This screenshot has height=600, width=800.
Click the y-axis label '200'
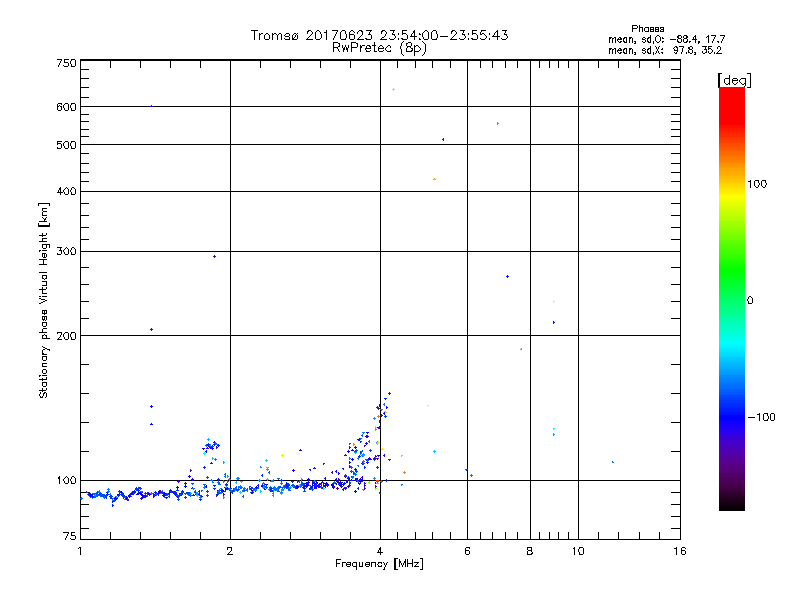[x=66, y=336]
